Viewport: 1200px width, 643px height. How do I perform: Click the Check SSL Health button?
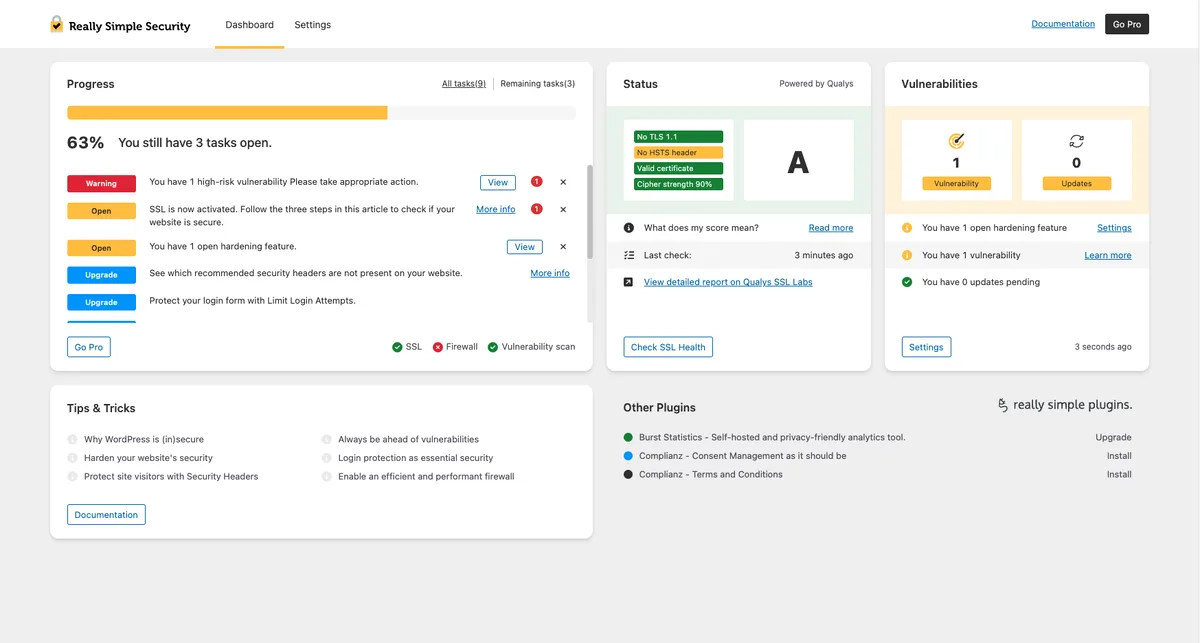668,347
